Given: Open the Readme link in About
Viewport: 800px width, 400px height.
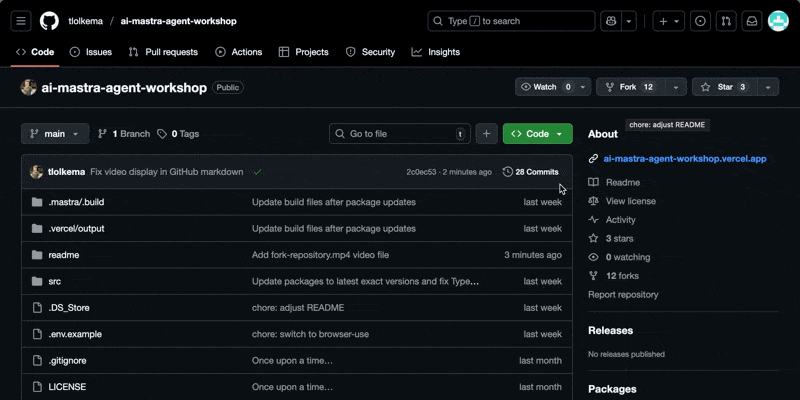Looking at the screenshot, I should (x=622, y=182).
